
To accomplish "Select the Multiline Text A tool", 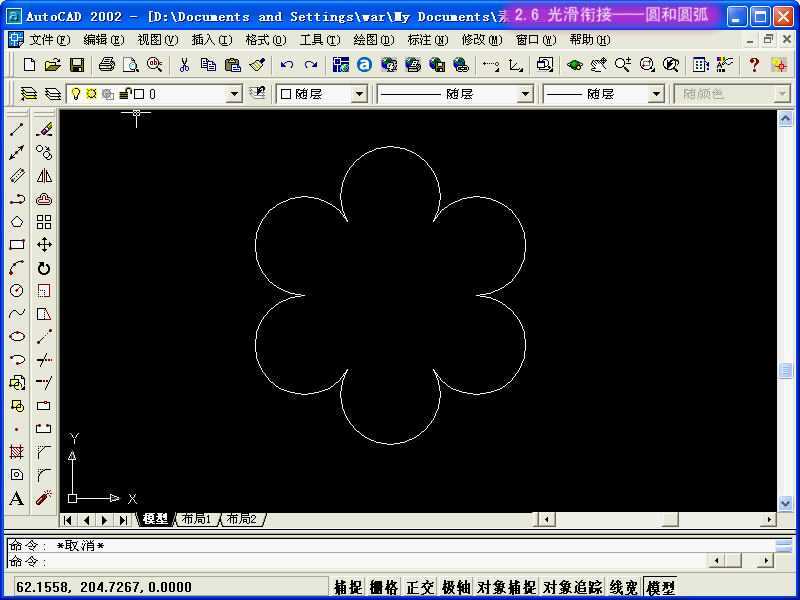I will point(17,498).
